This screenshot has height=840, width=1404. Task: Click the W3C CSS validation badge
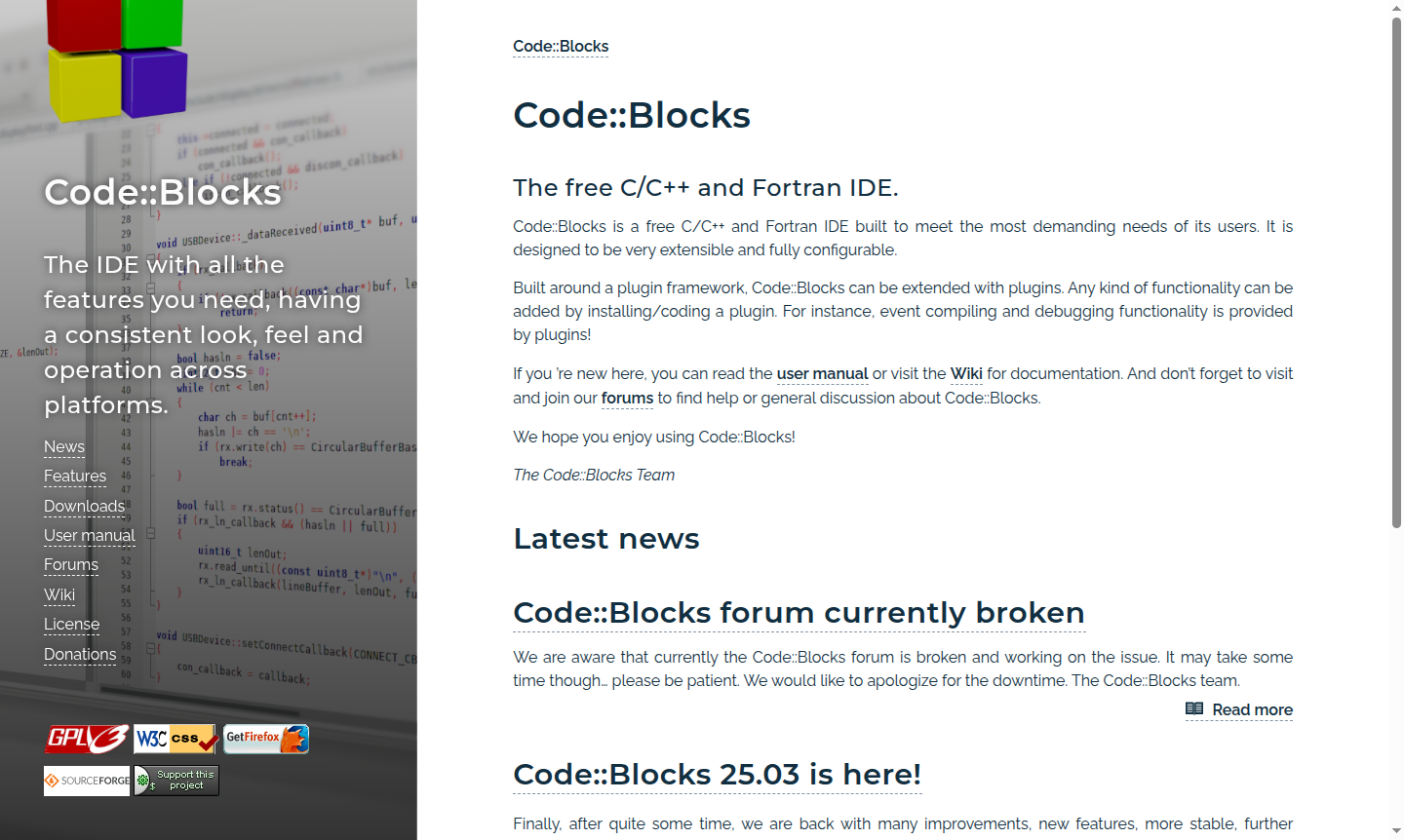pyautogui.click(x=175, y=739)
